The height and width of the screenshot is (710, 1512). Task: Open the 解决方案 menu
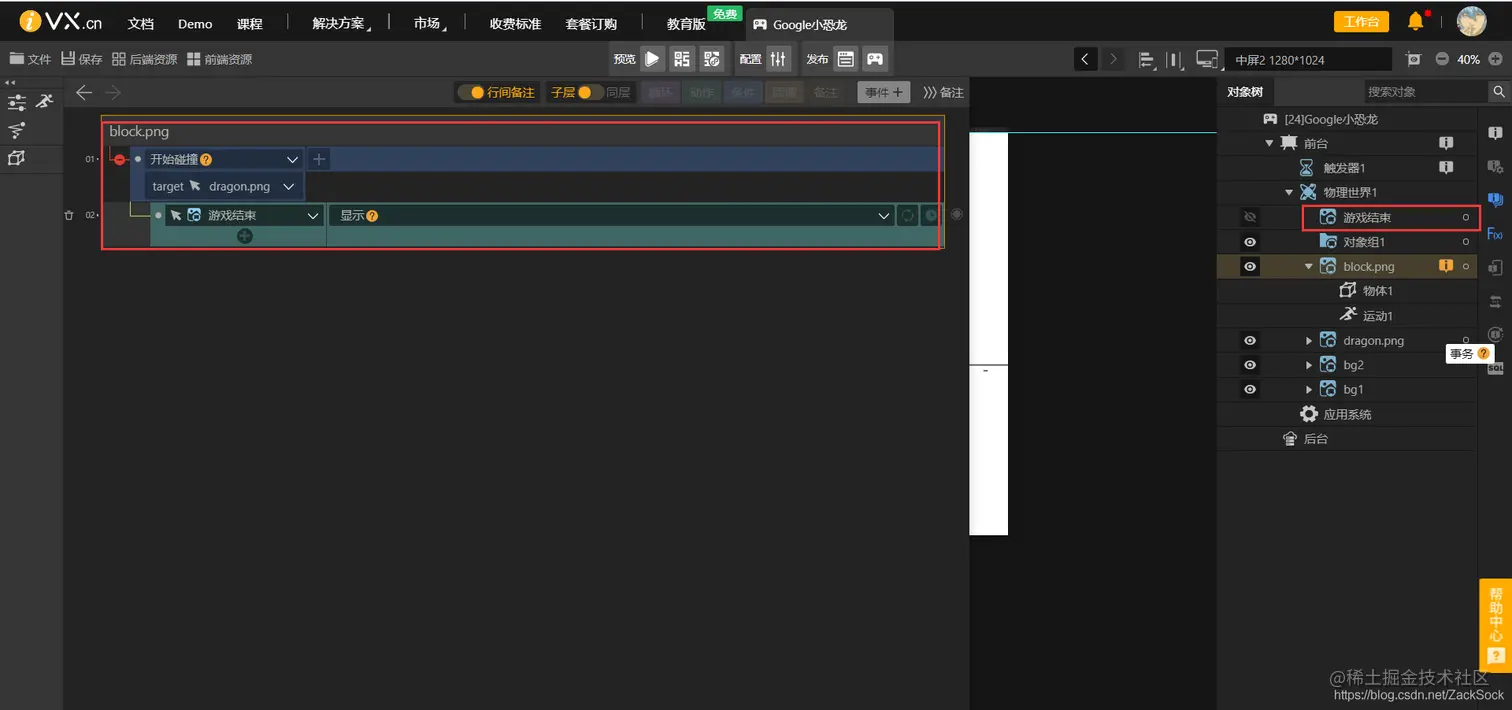pos(340,24)
